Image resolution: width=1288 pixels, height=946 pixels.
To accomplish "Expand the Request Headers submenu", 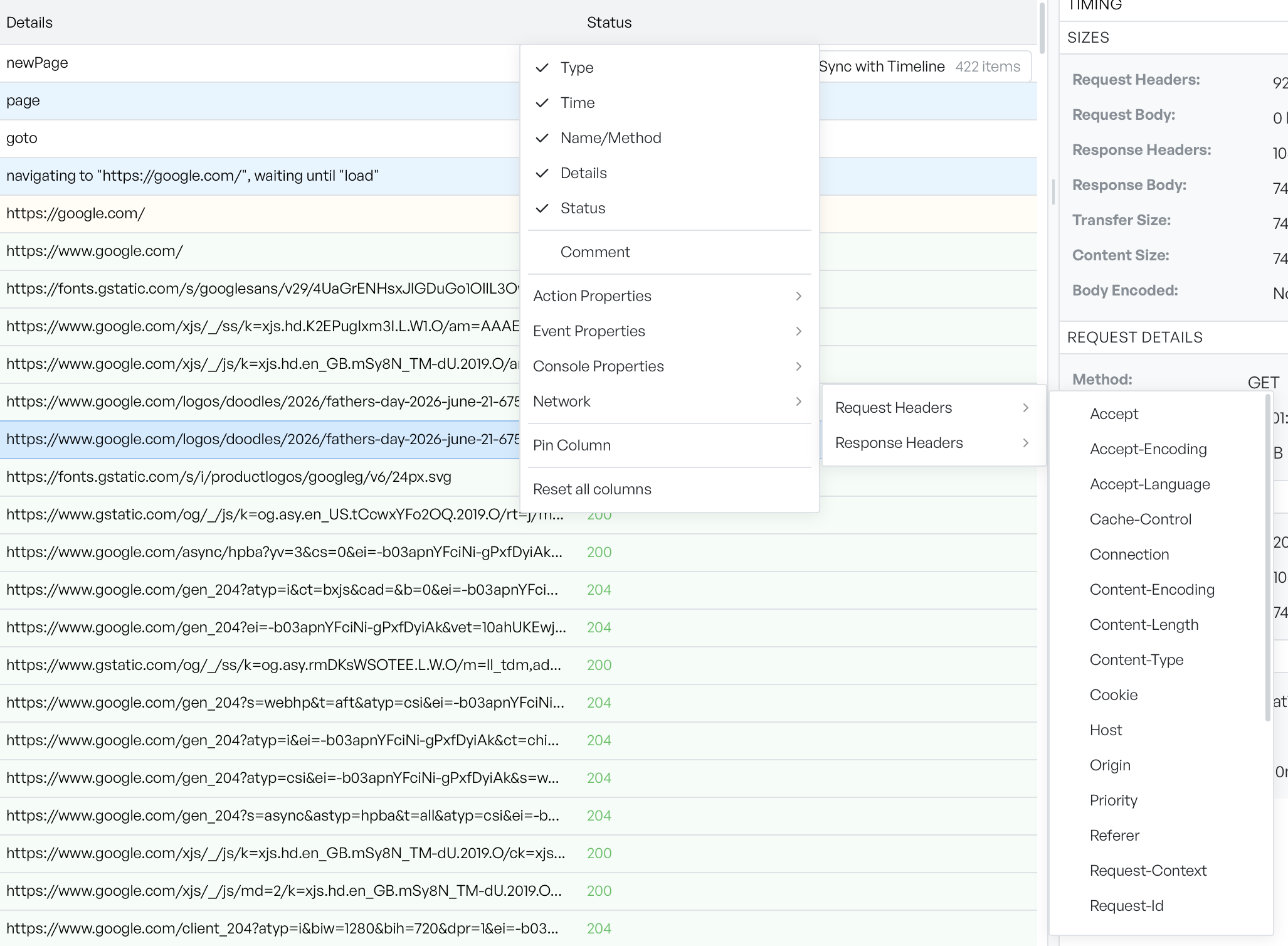I will tap(934, 408).
